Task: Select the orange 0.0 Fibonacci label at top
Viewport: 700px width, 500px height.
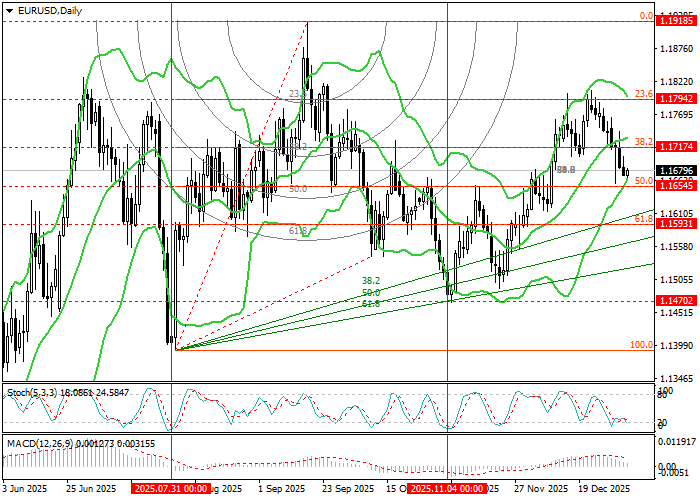Action: pos(646,16)
